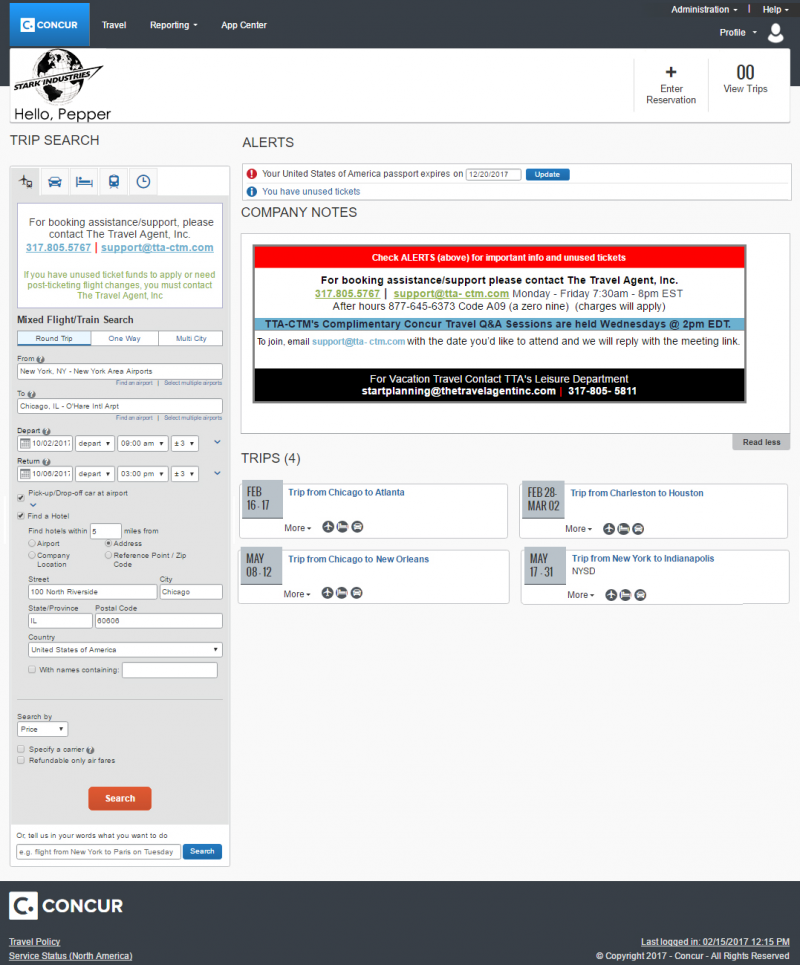Image resolution: width=800 pixels, height=965 pixels.
Task: Open the Travel Policy footer link
Action: click(x=34, y=942)
